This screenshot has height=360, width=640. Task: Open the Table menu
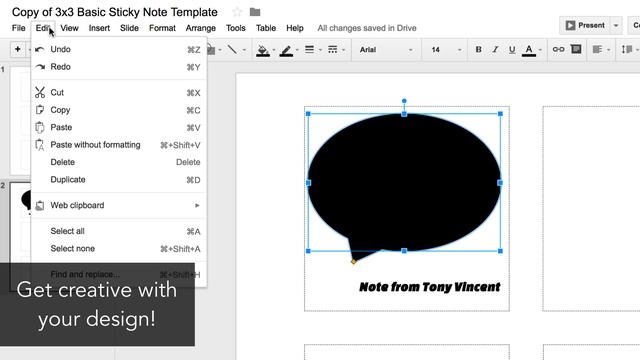pos(266,28)
